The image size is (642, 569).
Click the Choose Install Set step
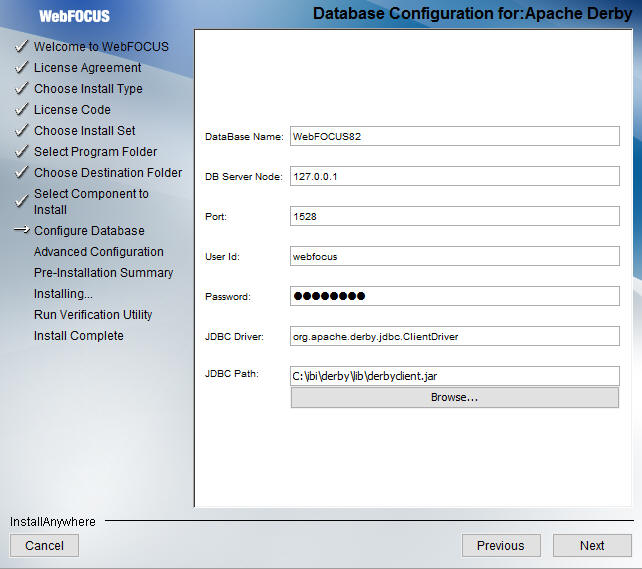click(x=85, y=131)
